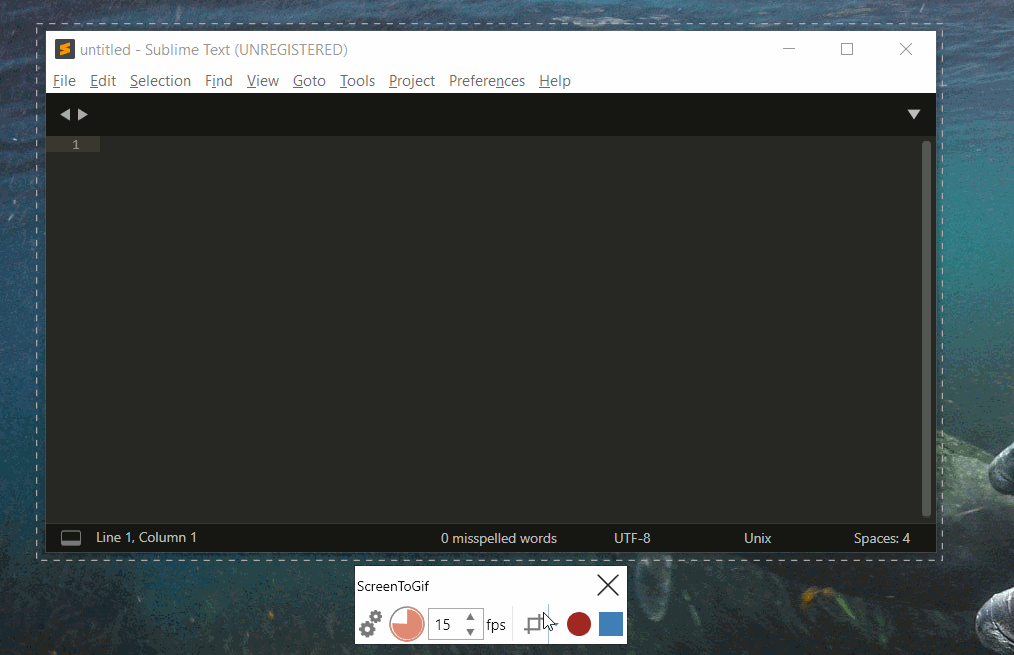Click the right tab scroll arrow
Viewport: 1014px width, 655px height.
83,114
